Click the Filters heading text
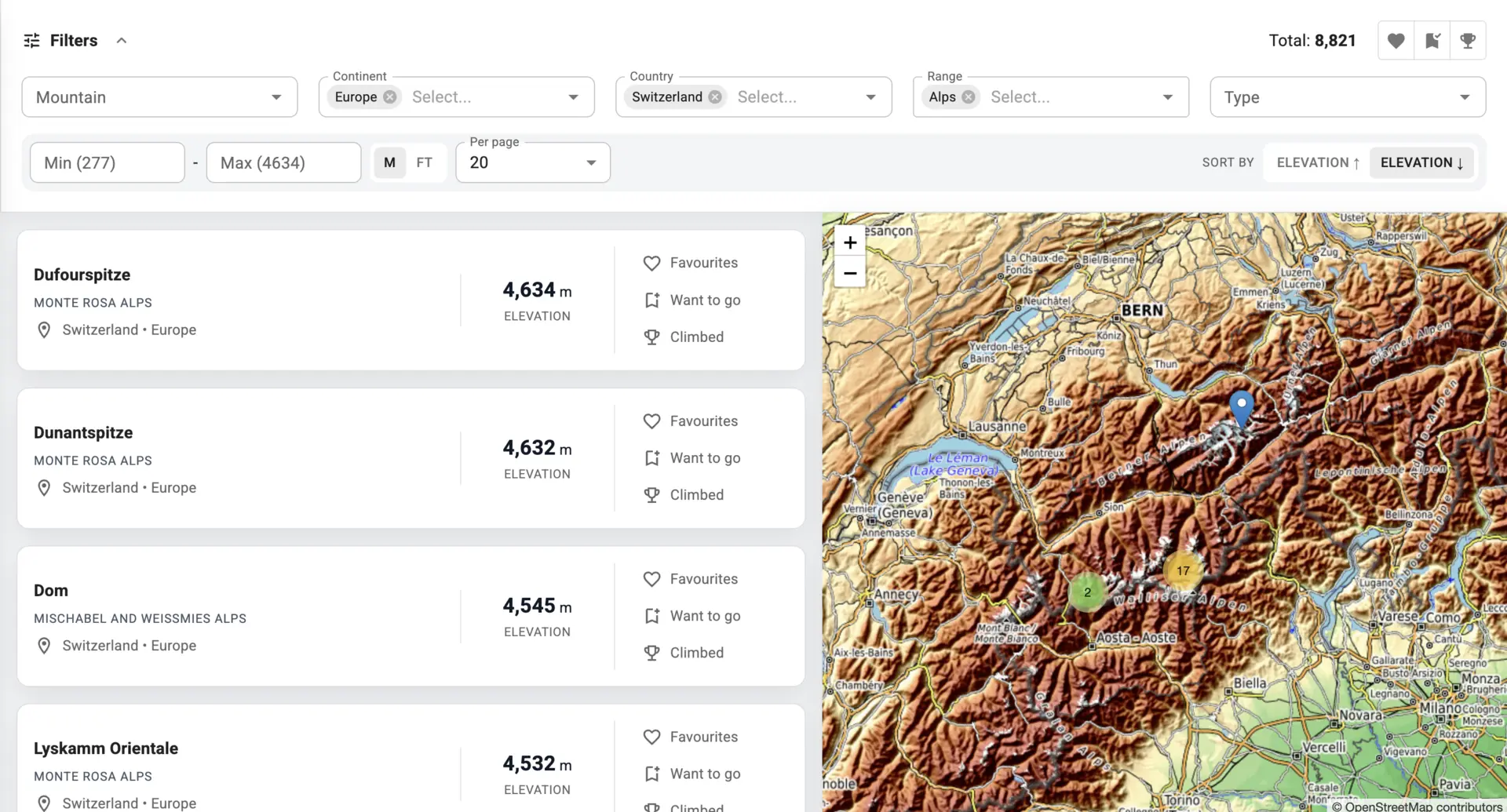The height and width of the screenshot is (812, 1507). coord(74,41)
